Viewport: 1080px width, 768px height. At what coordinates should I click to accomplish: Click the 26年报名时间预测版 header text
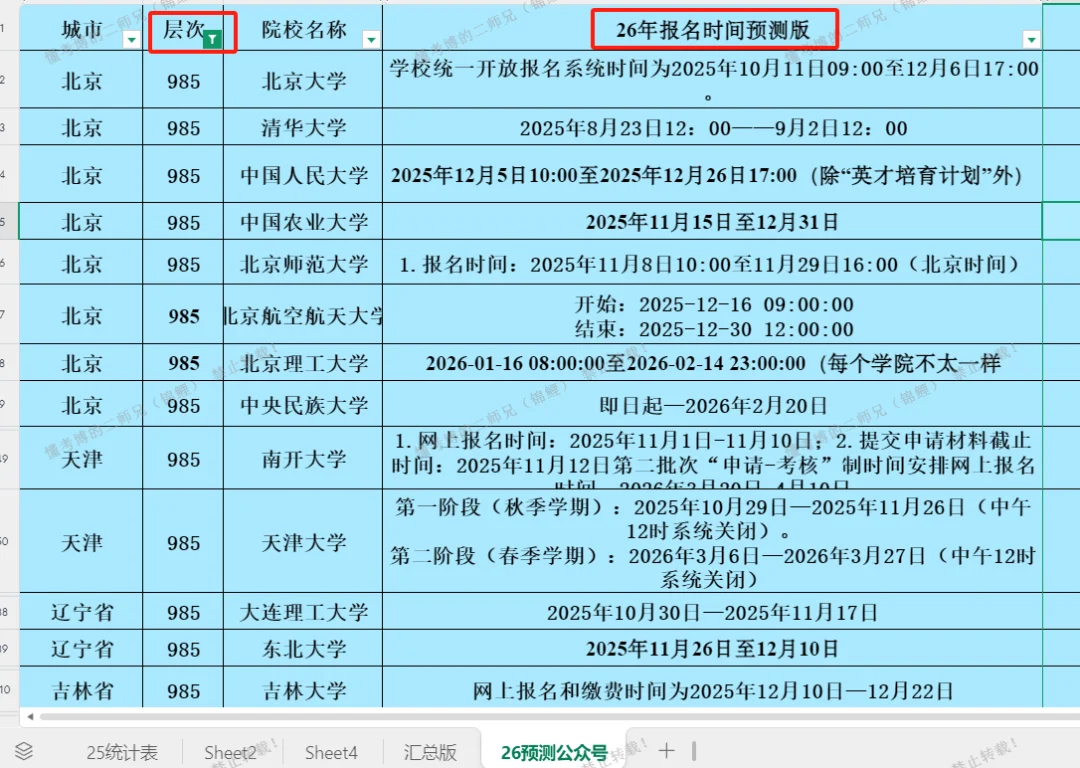click(712, 30)
